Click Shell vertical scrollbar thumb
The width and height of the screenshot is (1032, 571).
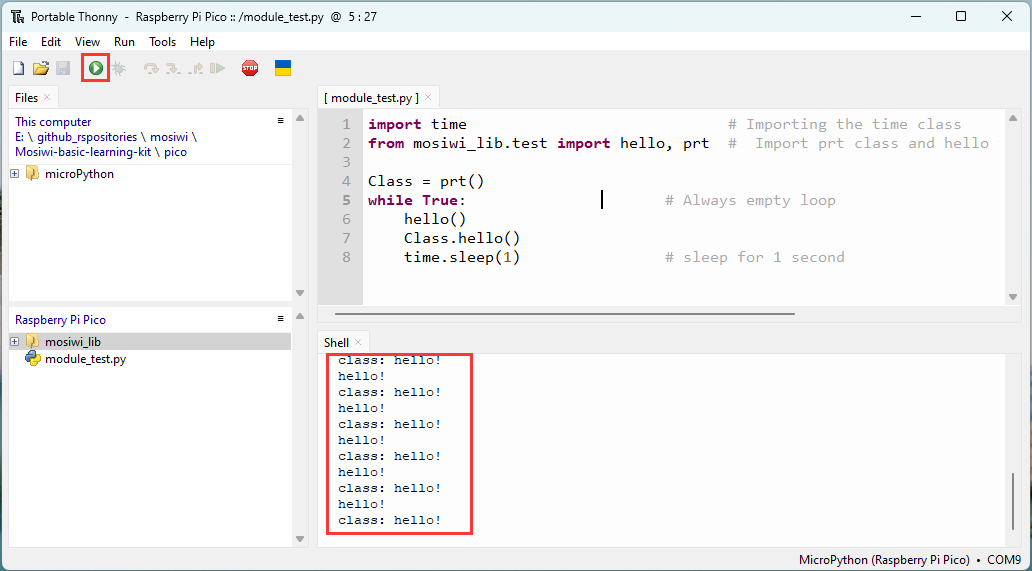tap(1014, 501)
